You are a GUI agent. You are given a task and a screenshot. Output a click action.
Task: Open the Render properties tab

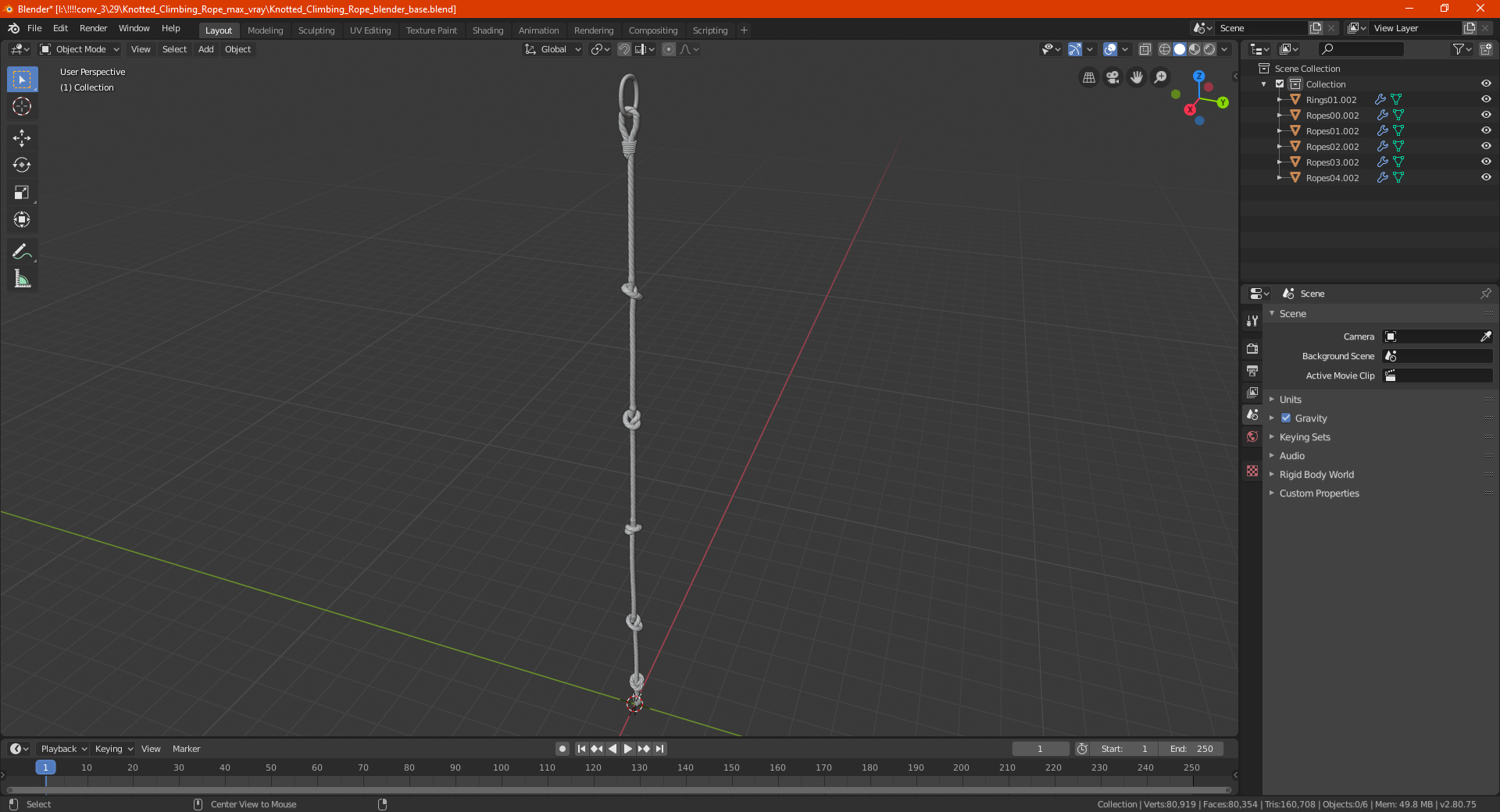pyautogui.click(x=1252, y=348)
